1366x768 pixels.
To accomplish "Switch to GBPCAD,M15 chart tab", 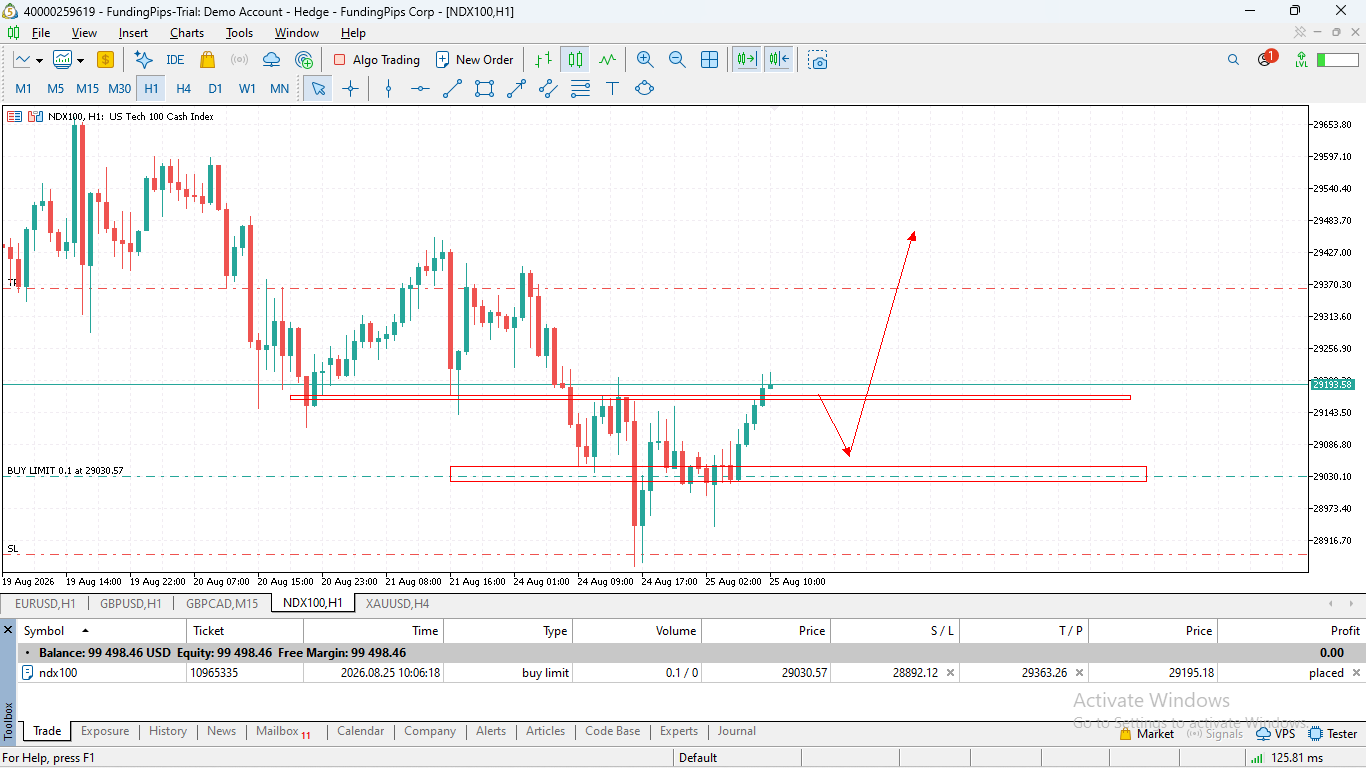I will pos(222,603).
